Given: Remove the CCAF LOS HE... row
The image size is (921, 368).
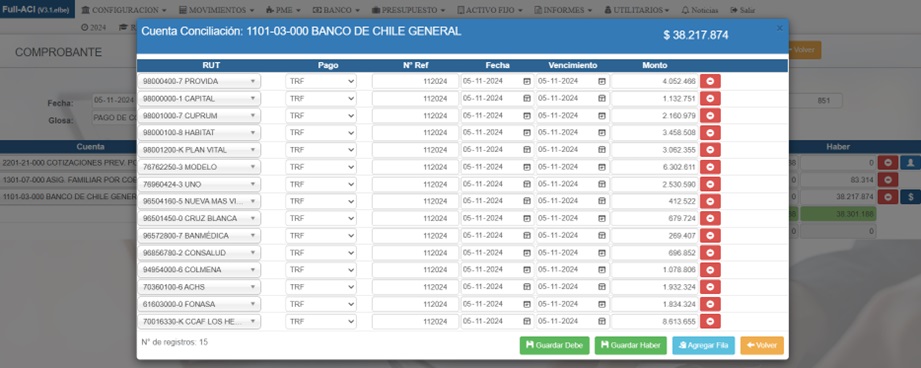Looking at the screenshot, I should pos(710,322).
